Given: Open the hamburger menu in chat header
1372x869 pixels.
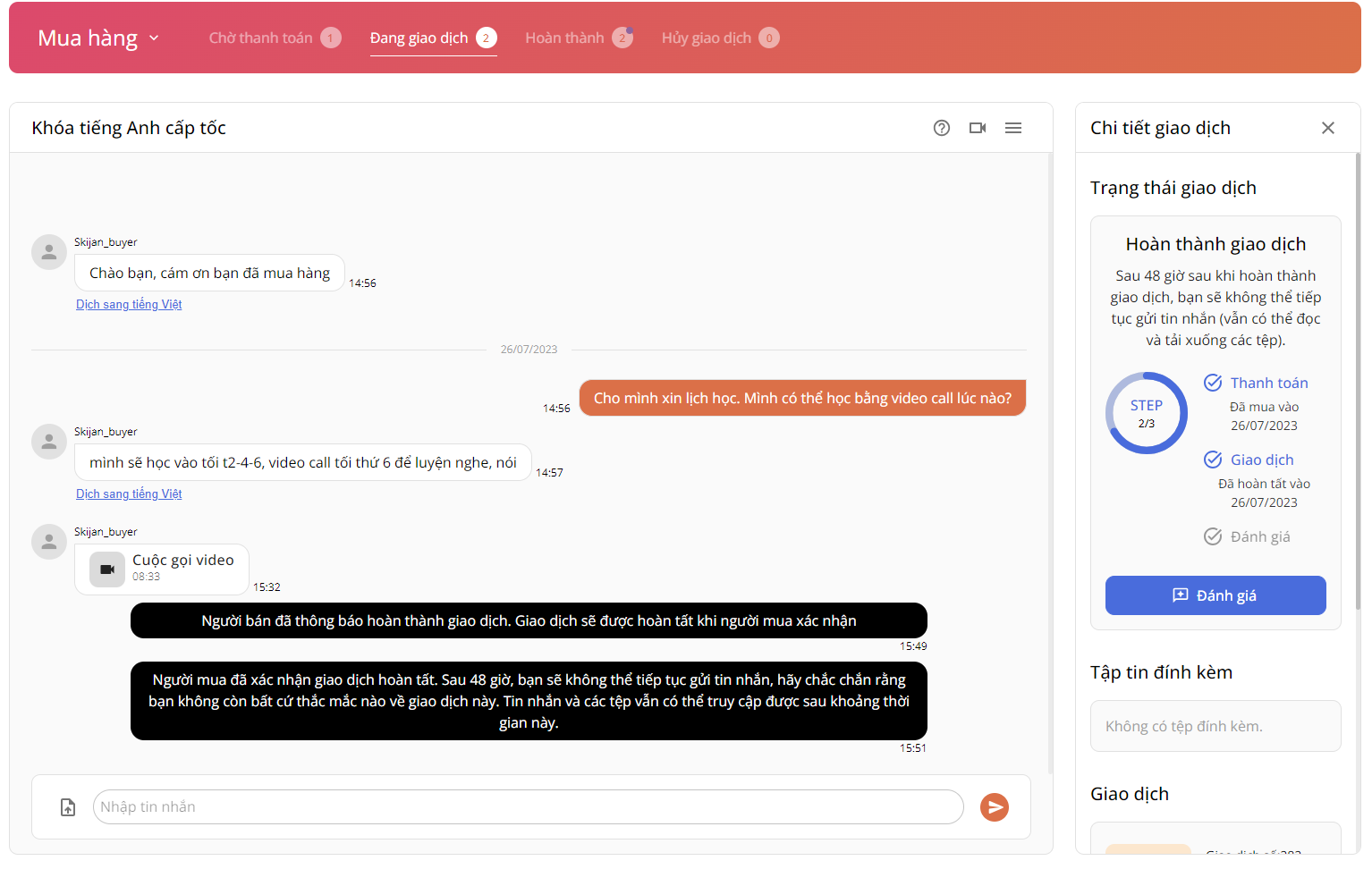Looking at the screenshot, I should (1013, 128).
